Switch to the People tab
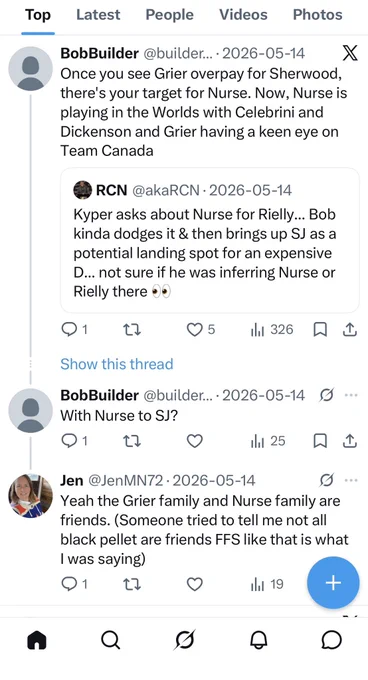Image resolution: width=368 pixels, height=680 pixels. click(x=169, y=15)
